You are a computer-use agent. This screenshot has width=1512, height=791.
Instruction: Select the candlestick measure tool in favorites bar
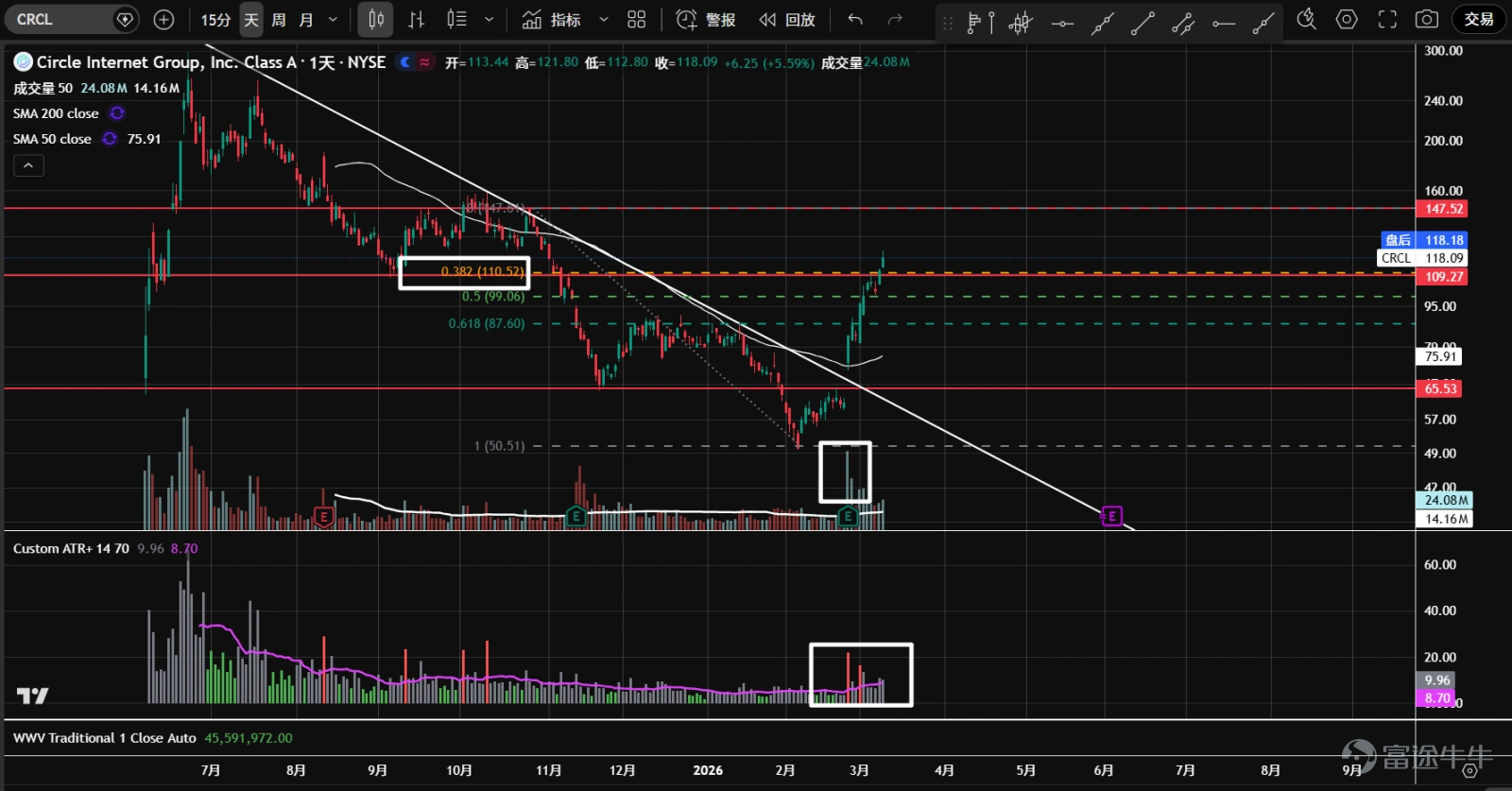(x=1021, y=23)
